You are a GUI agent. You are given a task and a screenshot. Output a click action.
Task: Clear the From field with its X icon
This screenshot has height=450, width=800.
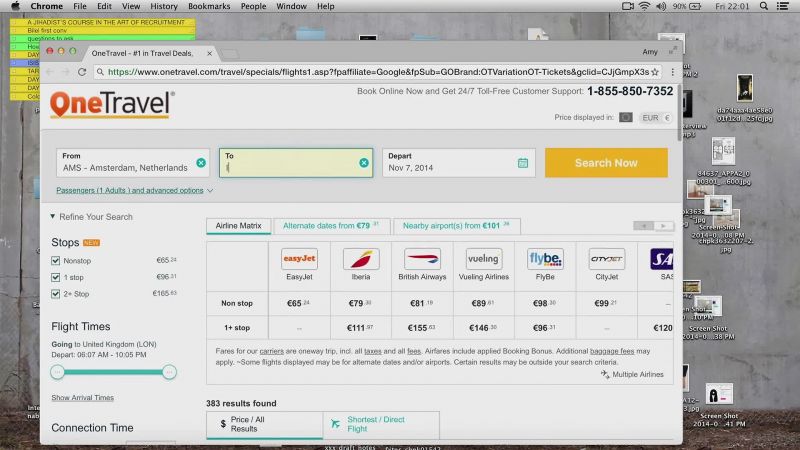pyautogui.click(x=201, y=163)
